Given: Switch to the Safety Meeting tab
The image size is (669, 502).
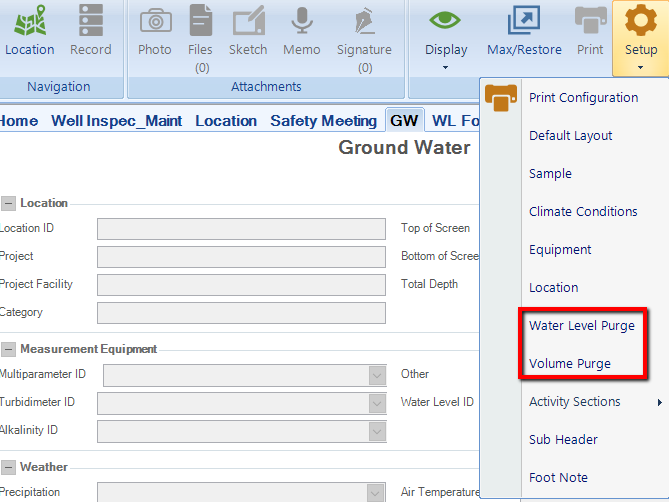Looking at the screenshot, I should click(x=323, y=121).
